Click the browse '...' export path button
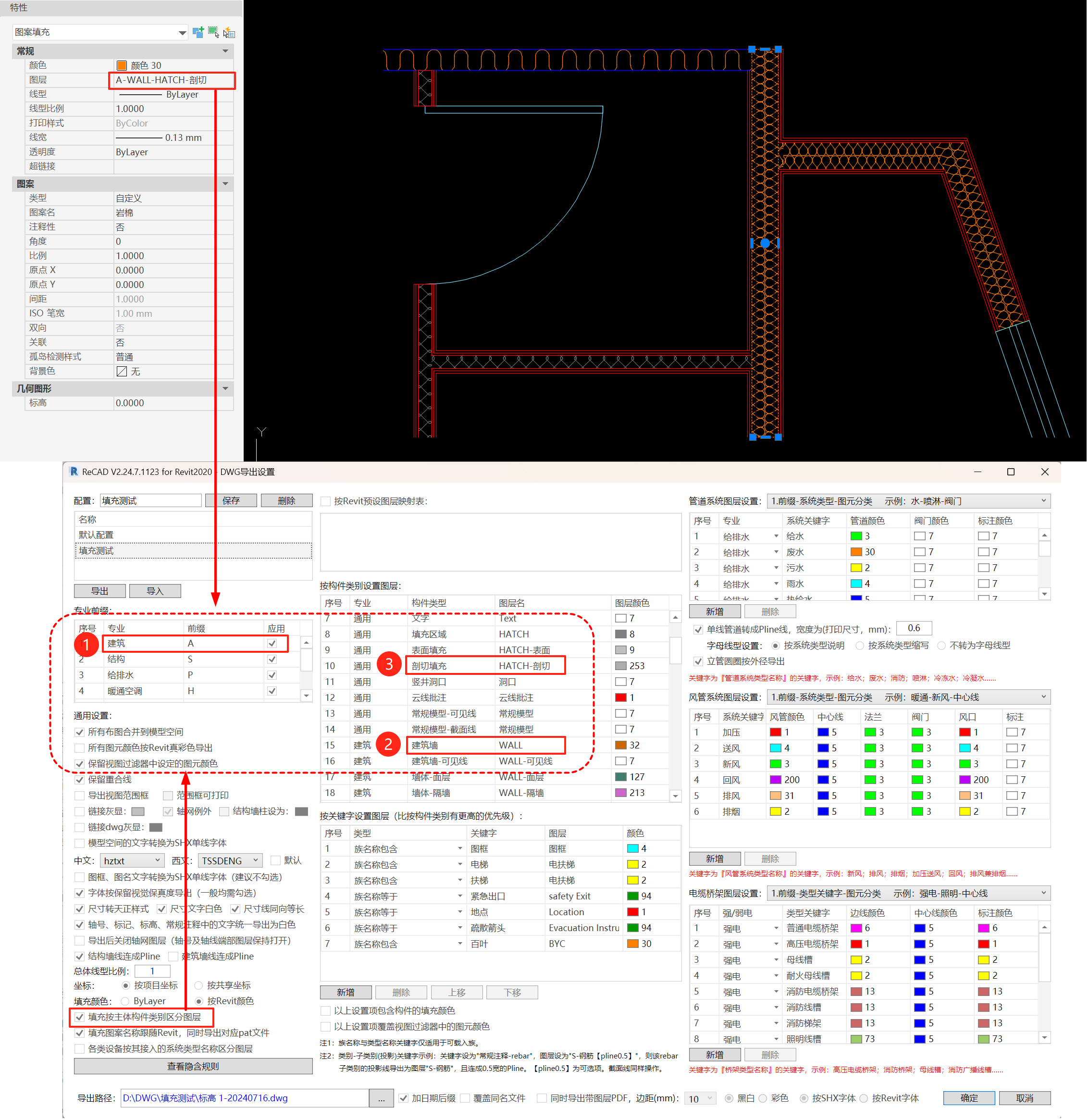1089x1120 pixels. click(382, 1098)
